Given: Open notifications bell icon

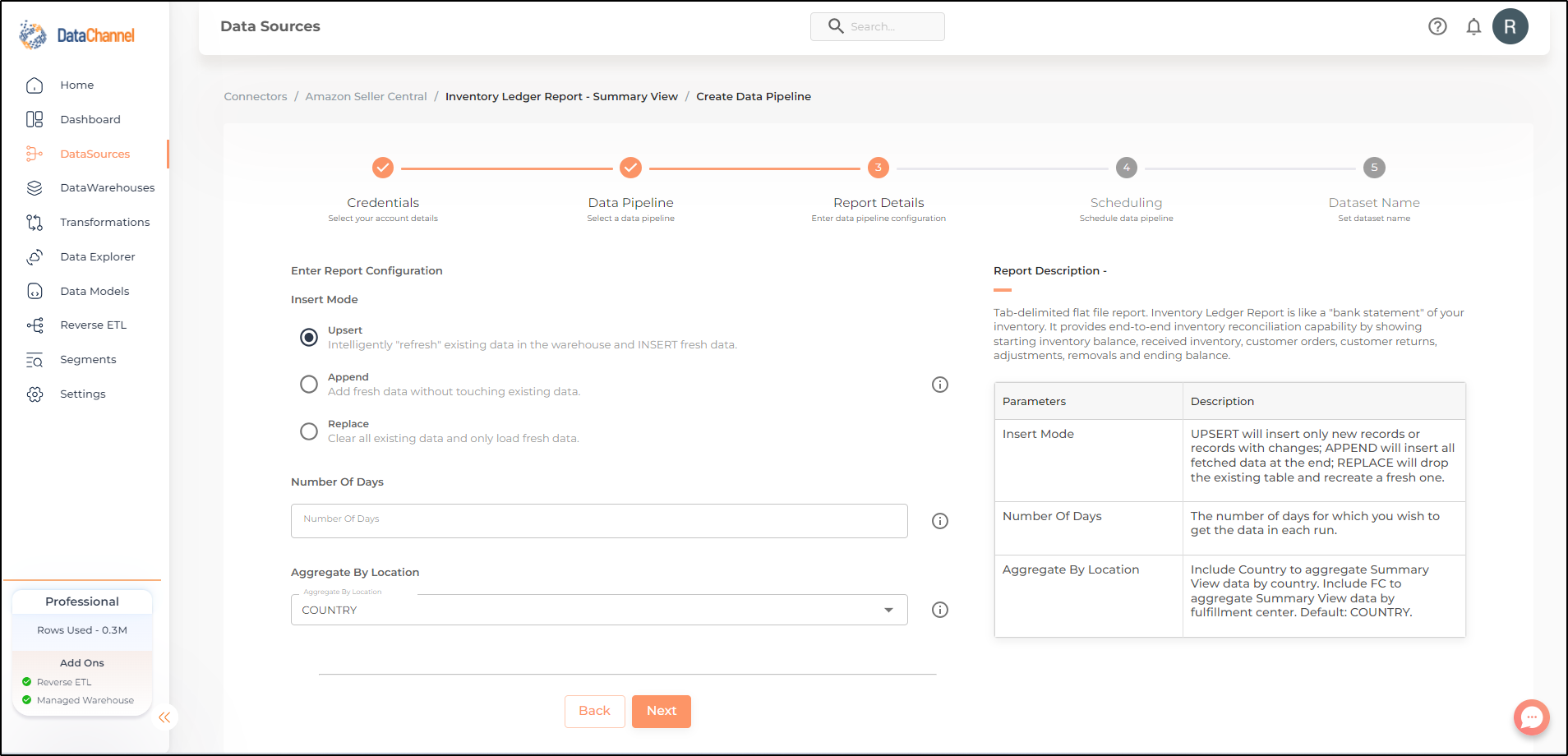Looking at the screenshot, I should (x=1473, y=26).
